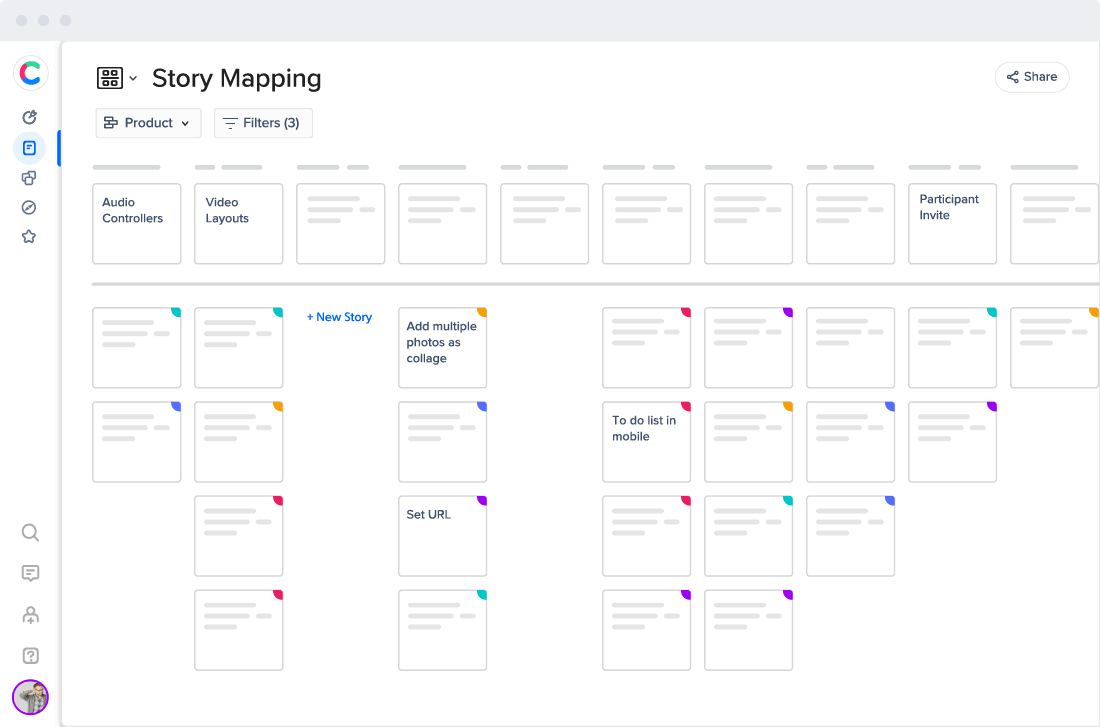Image resolution: width=1100 pixels, height=727 pixels.
Task: Select the Audio Controllers card
Action: (x=136, y=223)
